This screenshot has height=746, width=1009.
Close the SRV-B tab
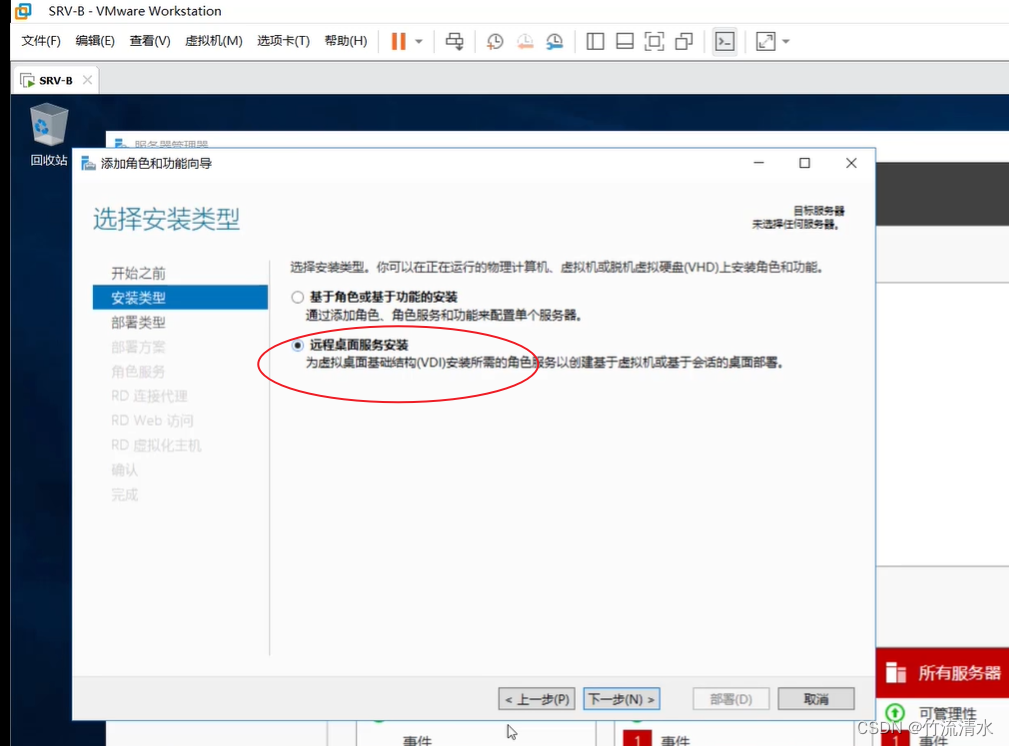[x=88, y=80]
